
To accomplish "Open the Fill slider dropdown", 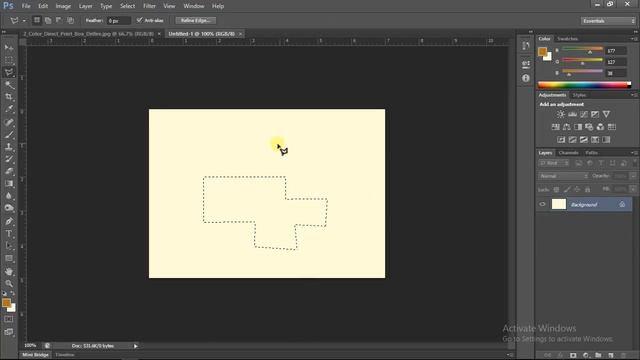I will pos(633,189).
